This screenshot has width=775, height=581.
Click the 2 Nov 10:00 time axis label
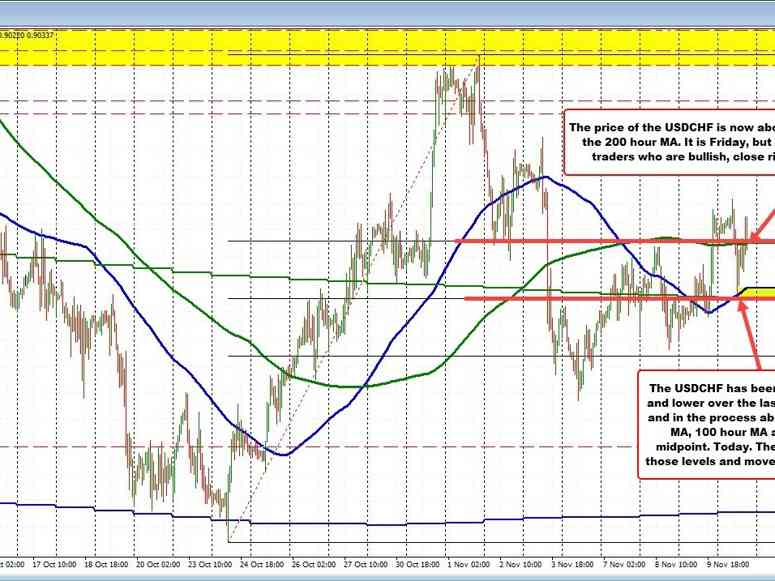(x=520, y=564)
